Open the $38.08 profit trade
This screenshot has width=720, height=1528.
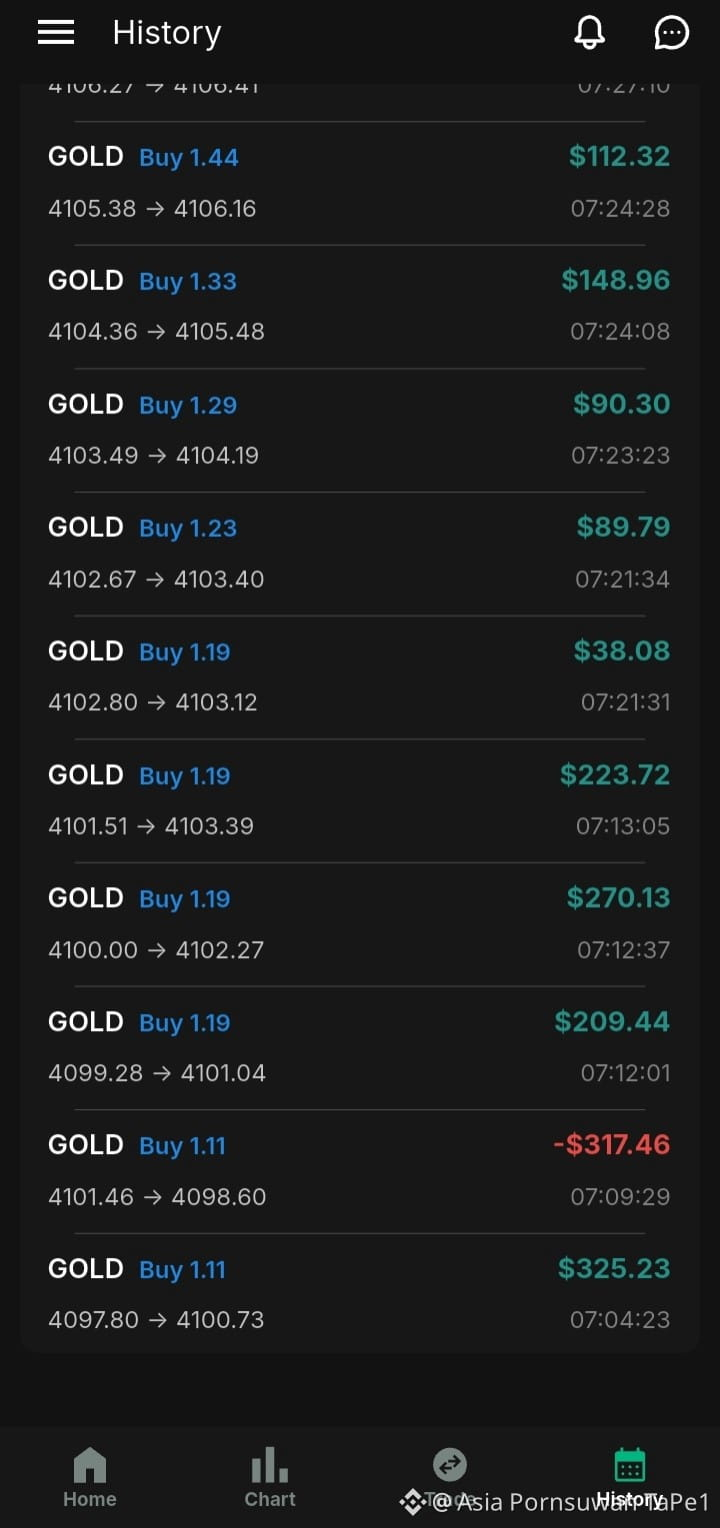tap(359, 677)
